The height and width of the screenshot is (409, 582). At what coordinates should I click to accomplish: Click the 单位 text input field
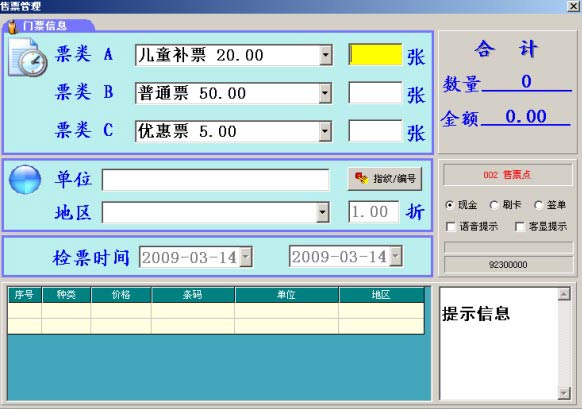(215, 180)
